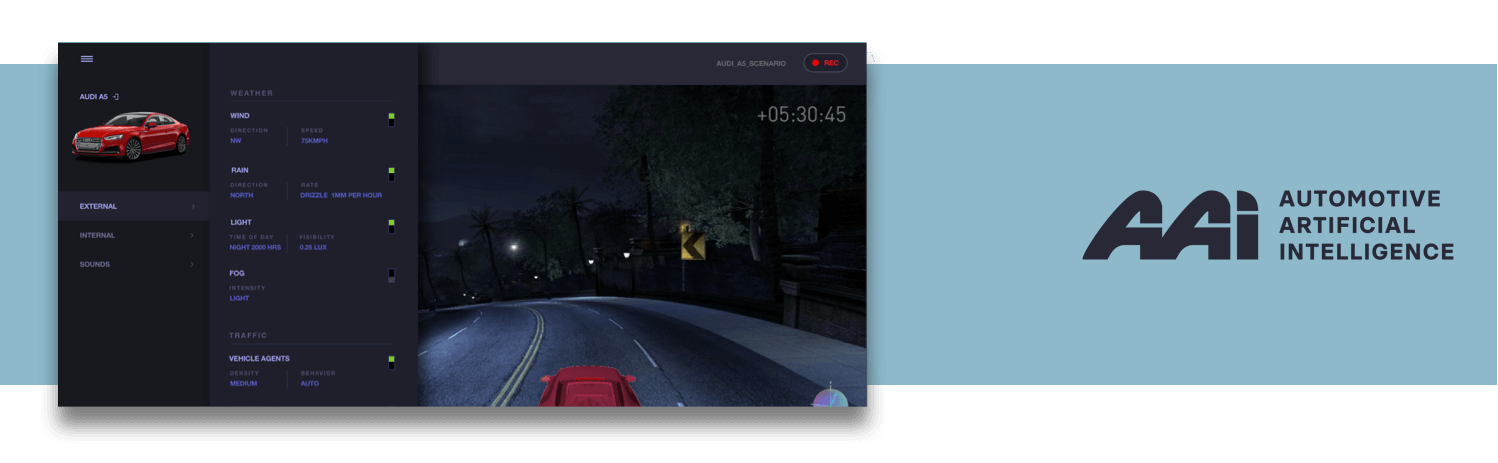The width and height of the screenshot is (1498, 463).
Task: Click the +05:30:45 timer display
Action: click(x=801, y=115)
